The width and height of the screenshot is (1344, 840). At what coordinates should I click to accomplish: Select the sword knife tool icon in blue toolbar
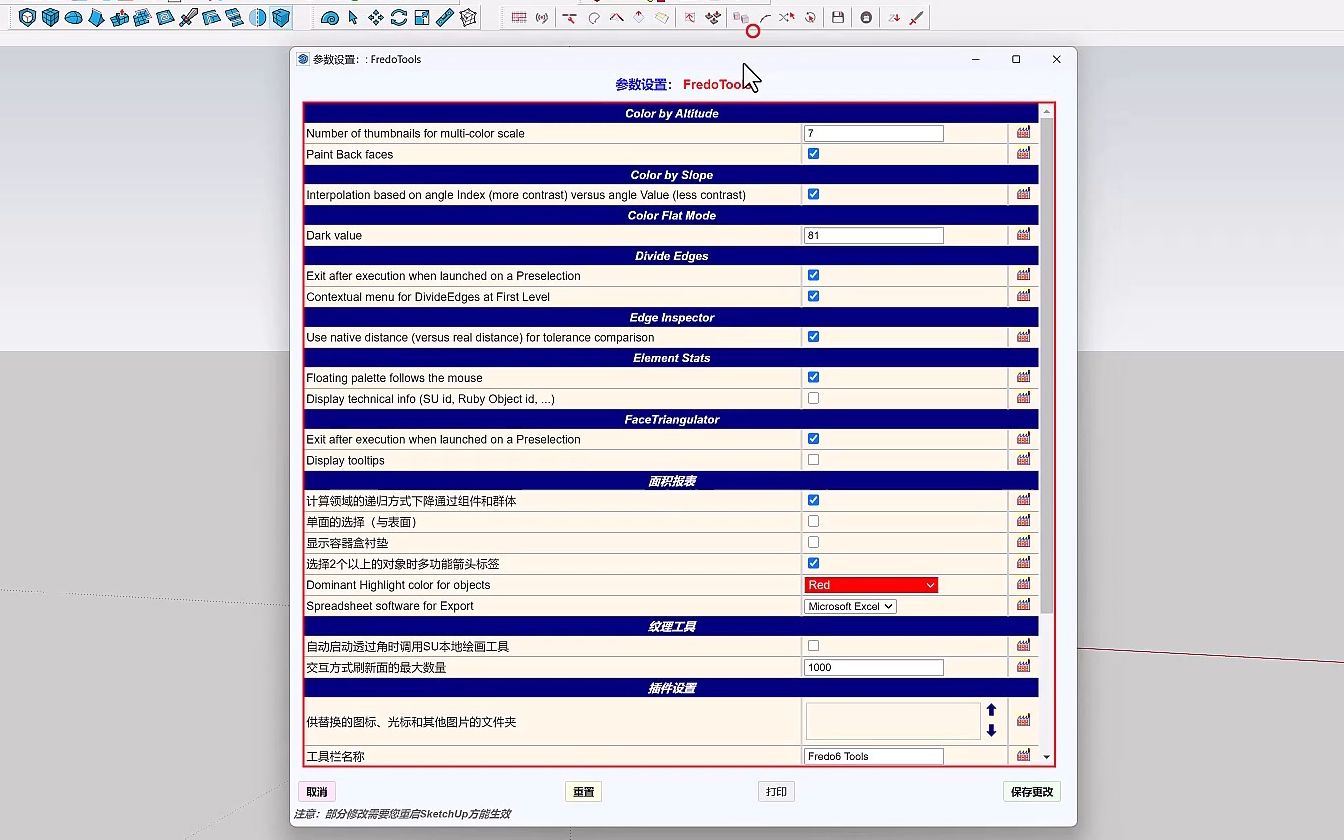tap(188, 17)
